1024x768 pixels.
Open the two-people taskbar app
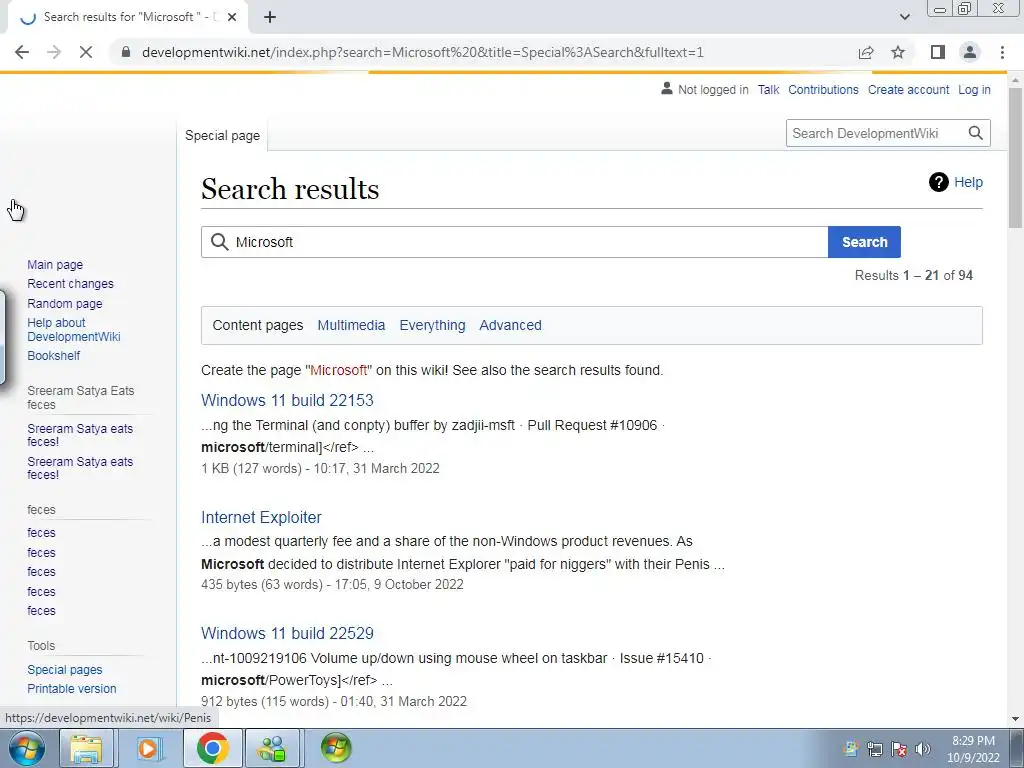click(x=273, y=748)
